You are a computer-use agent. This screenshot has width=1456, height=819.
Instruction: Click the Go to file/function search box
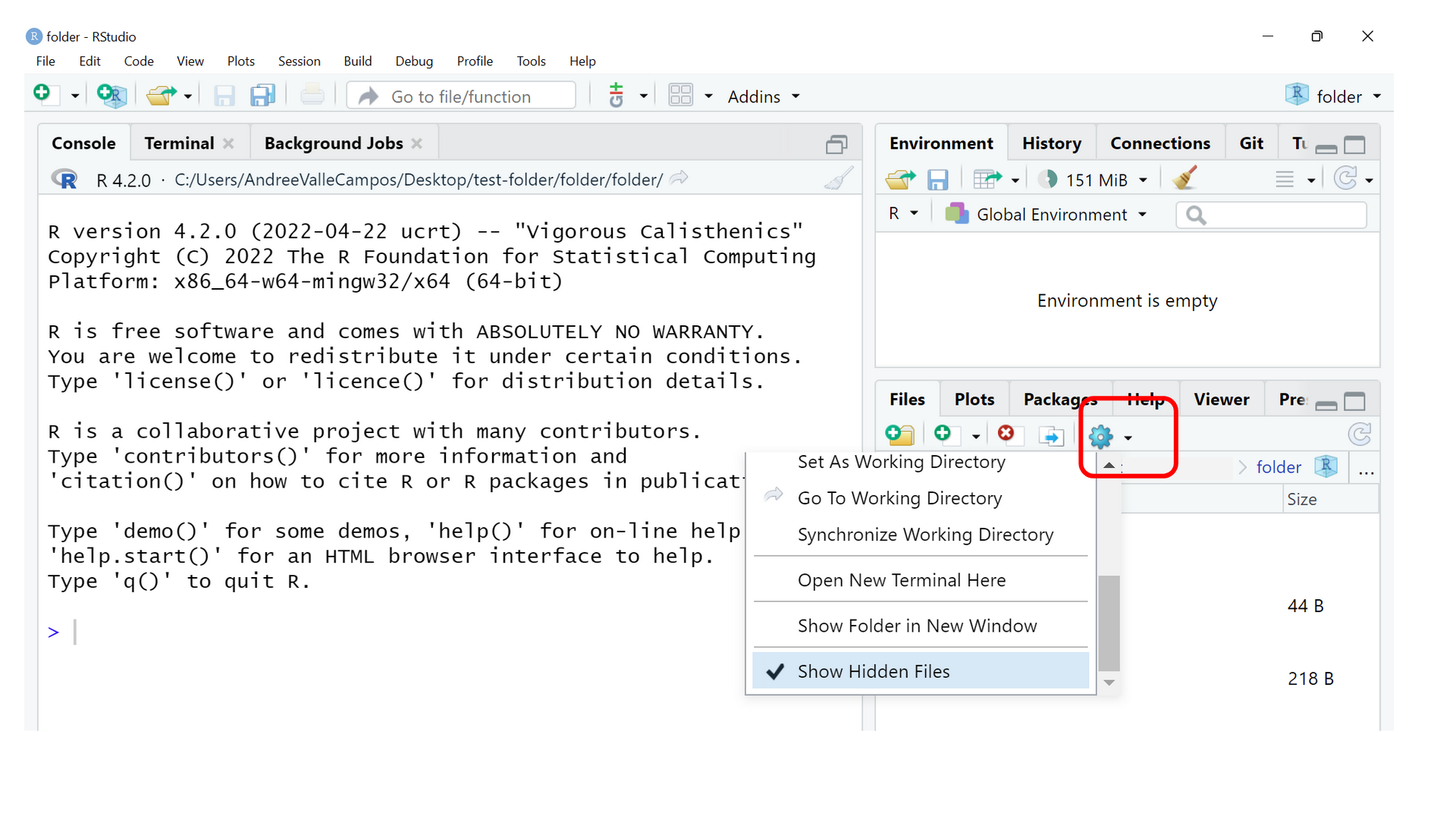461,96
